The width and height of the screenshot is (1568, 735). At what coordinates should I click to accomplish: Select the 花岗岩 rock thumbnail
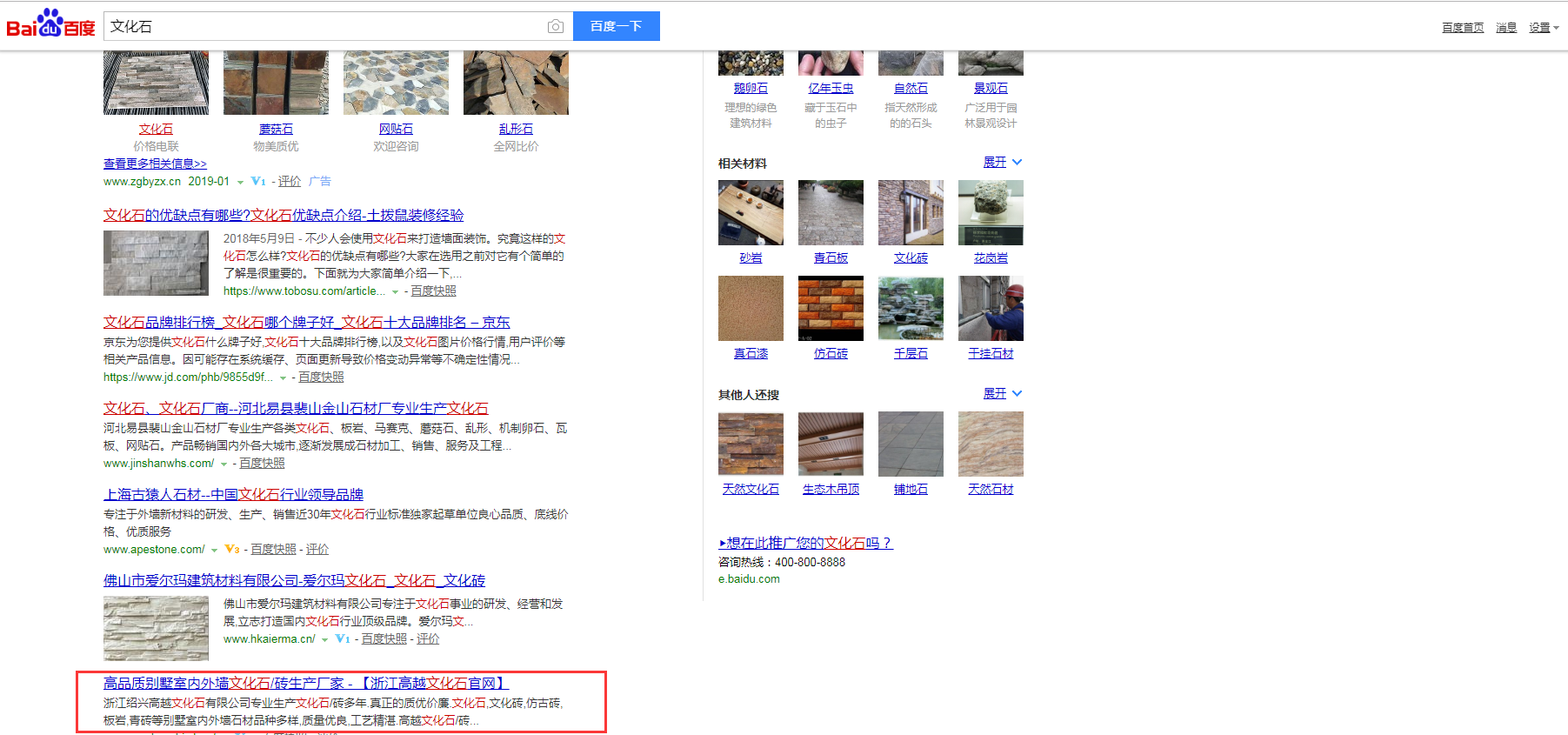click(x=991, y=212)
